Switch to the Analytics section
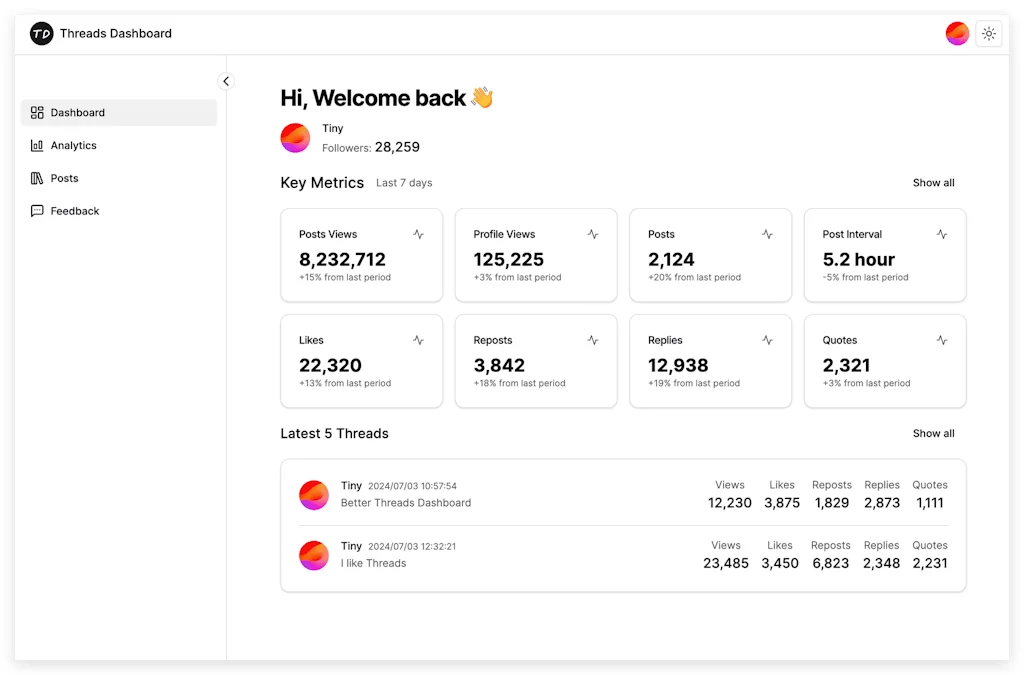The height and width of the screenshot is (675, 1024). [73, 145]
